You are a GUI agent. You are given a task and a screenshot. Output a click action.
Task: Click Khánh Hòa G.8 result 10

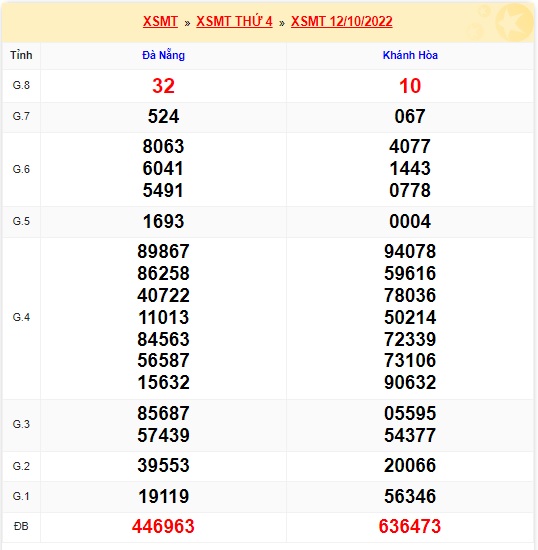[x=410, y=86]
